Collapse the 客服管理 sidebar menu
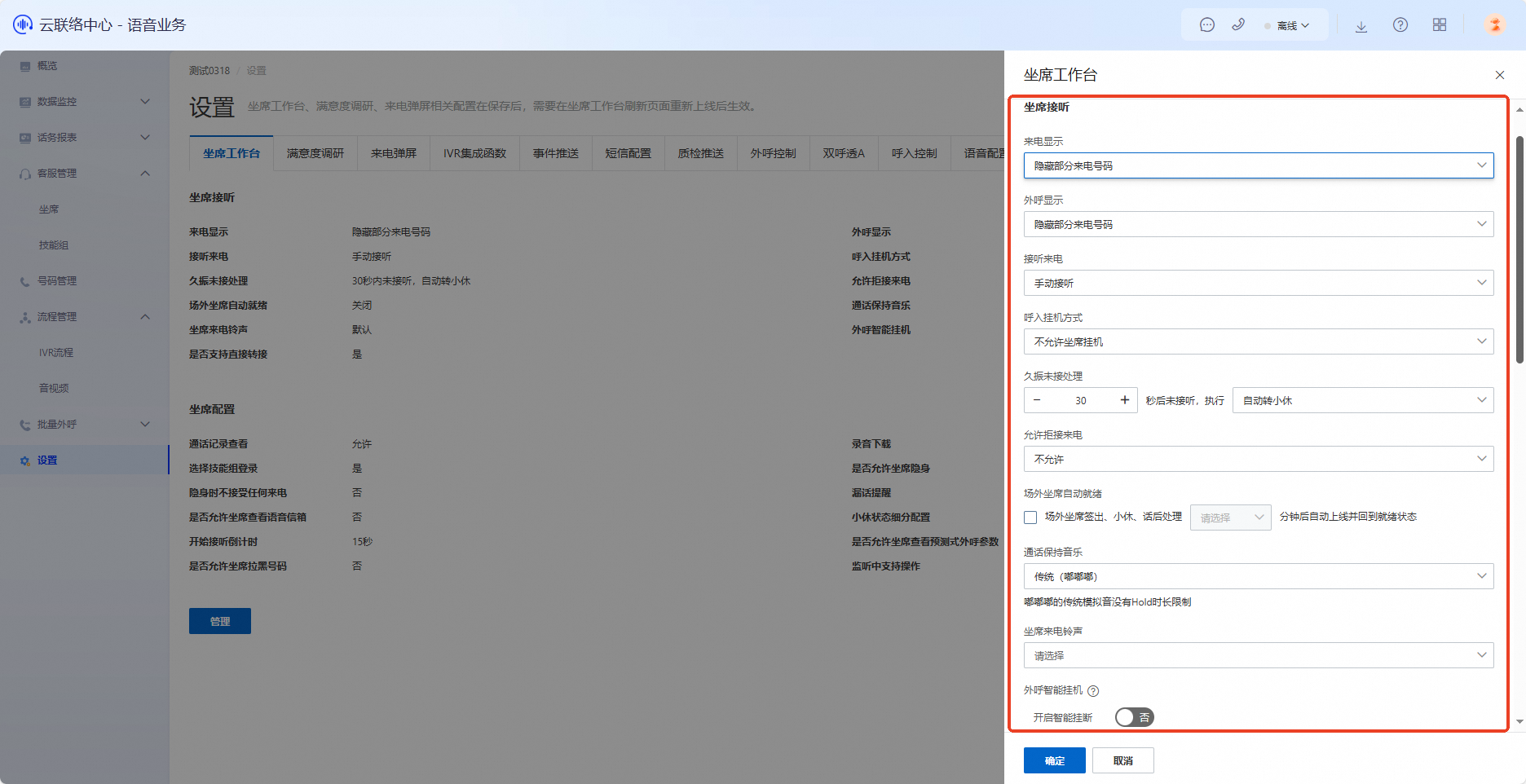 (145, 174)
